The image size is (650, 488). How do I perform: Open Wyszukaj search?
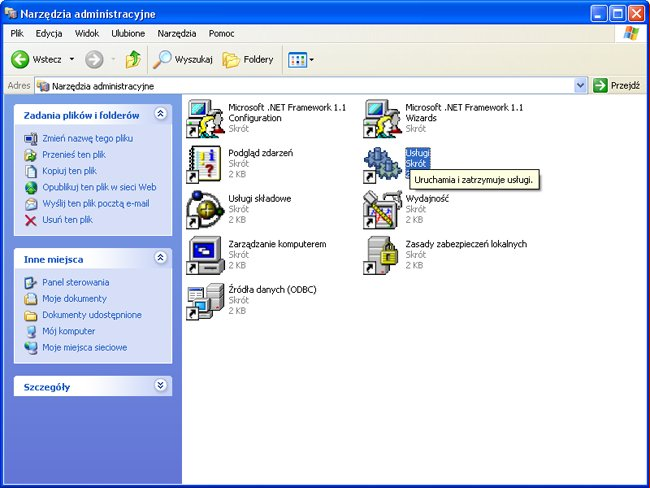click(182, 60)
